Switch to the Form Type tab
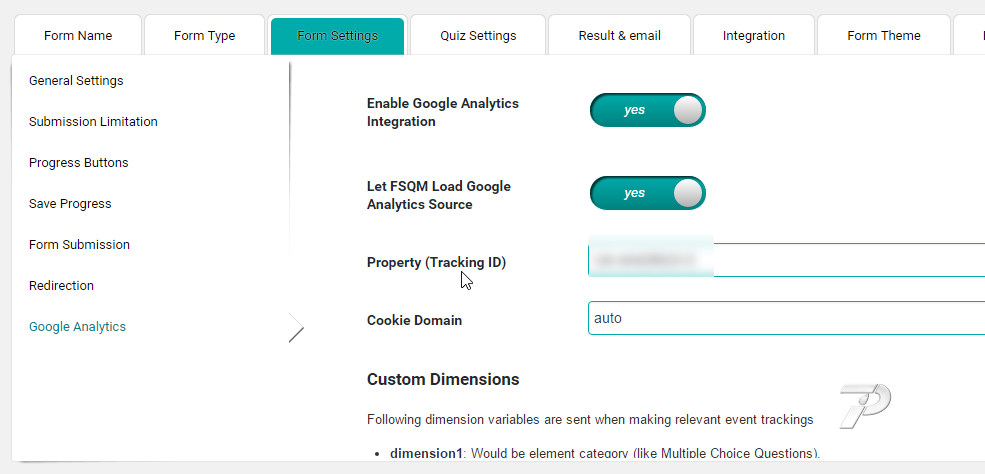Viewport: 985px width, 474px height. pos(205,36)
